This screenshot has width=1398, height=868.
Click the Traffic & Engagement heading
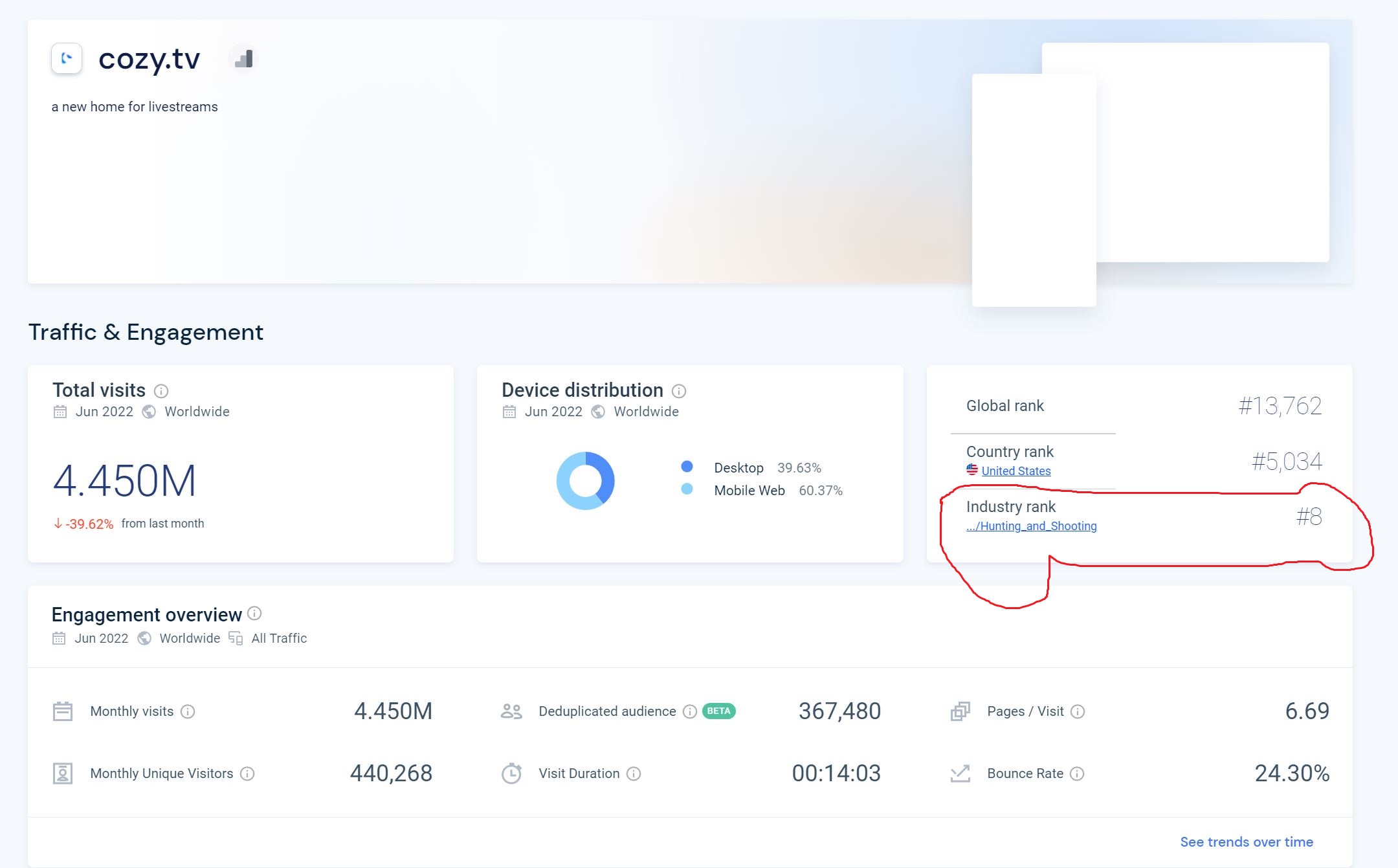(146, 332)
